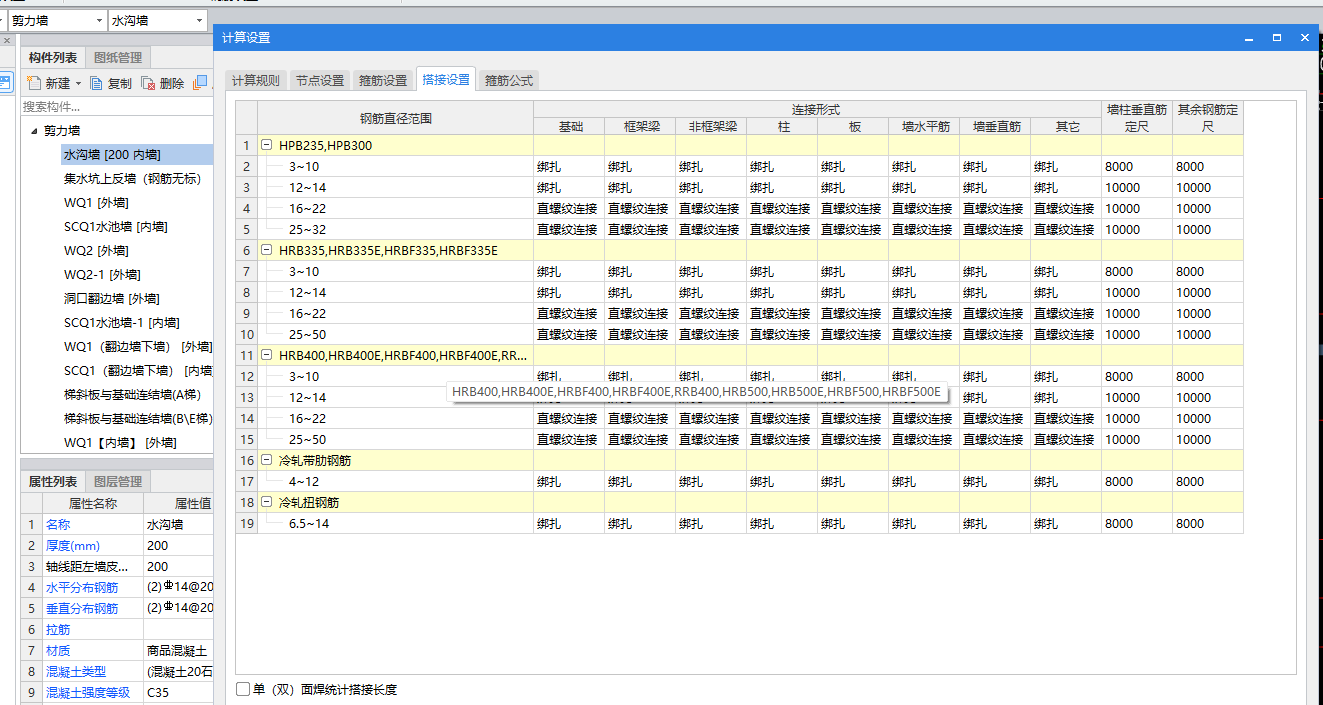Image resolution: width=1323 pixels, height=705 pixels.
Task: Click 基础 cell in row 2
Action: tap(569, 167)
